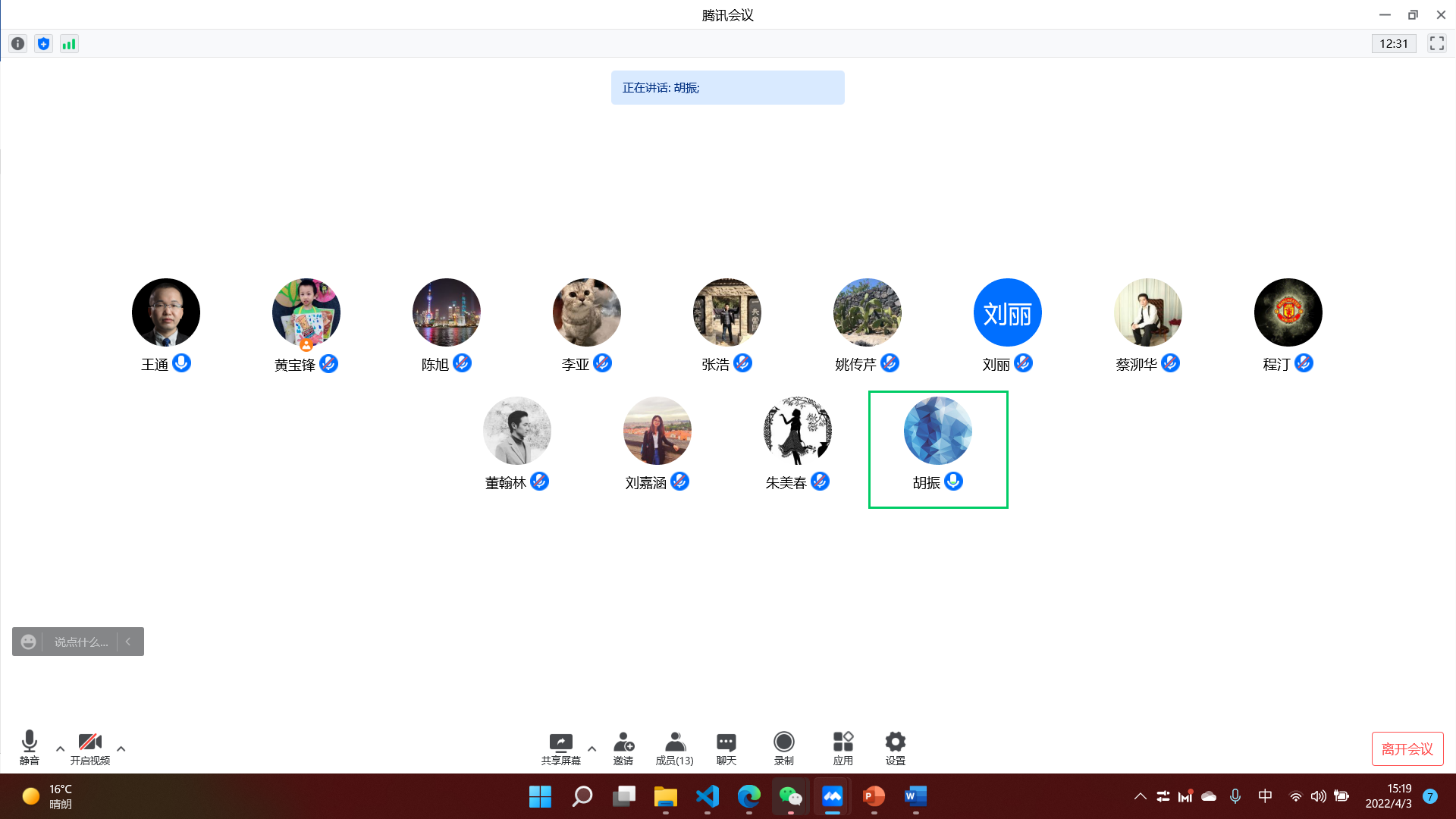Select 姚传芹's cactus avatar

[x=868, y=312]
